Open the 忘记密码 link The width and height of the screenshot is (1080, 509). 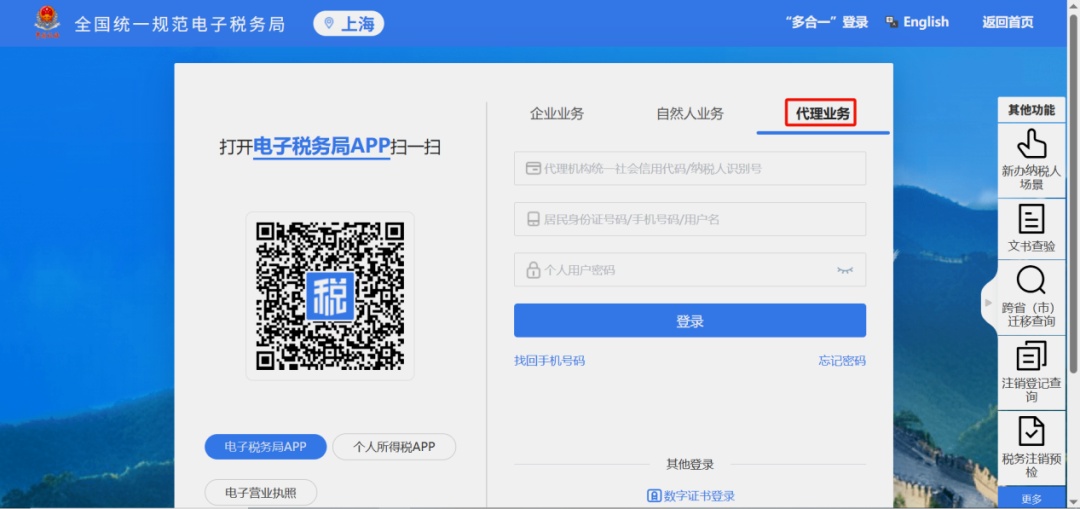click(842, 360)
